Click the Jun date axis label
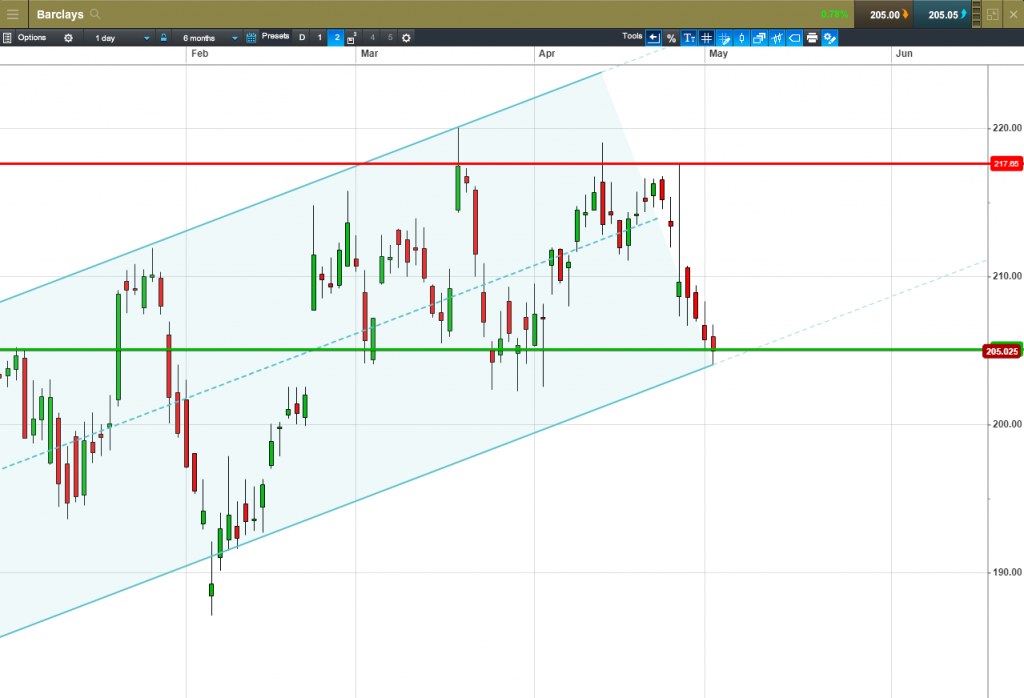The width and height of the screenshot is (1024, 698). (x=904, y=54)
